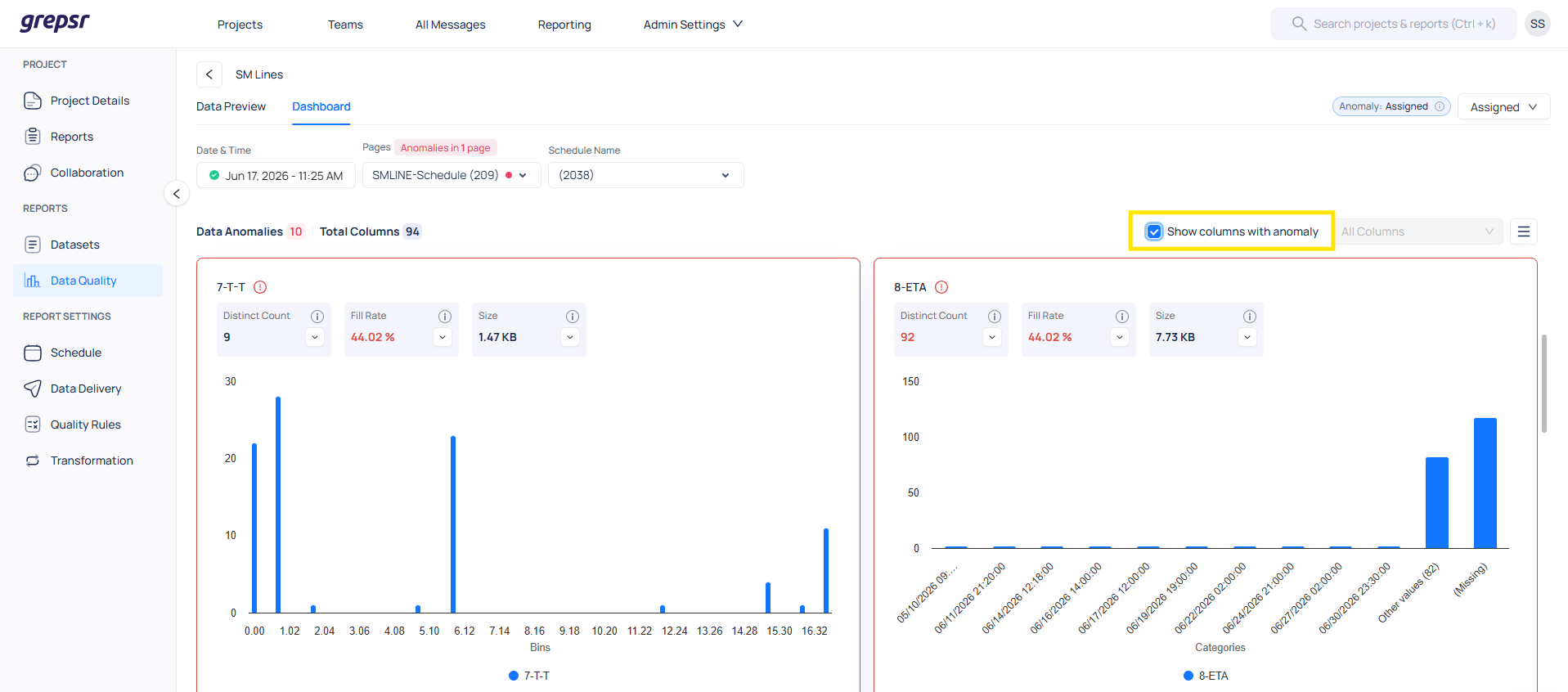
Task: Open the SS user avatar menu
Action: pos(1538,24)
